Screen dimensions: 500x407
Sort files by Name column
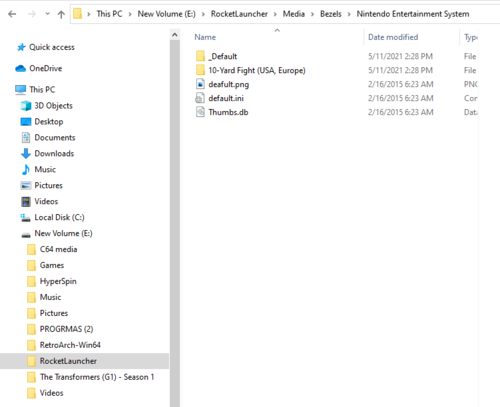[205, 37]
